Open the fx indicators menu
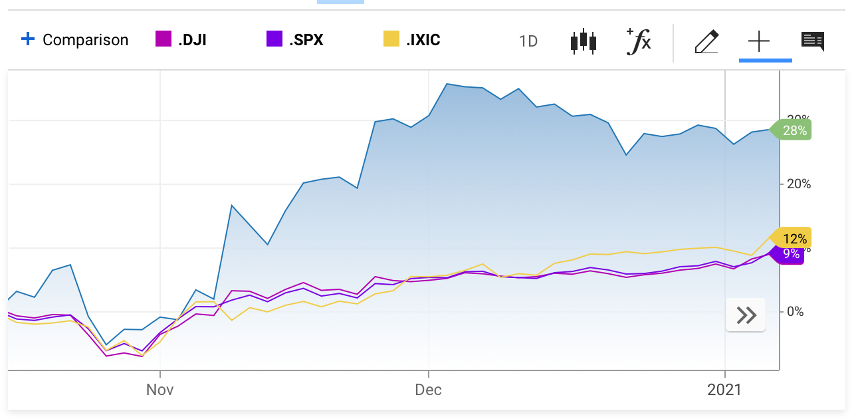 (x=637, y=41)
